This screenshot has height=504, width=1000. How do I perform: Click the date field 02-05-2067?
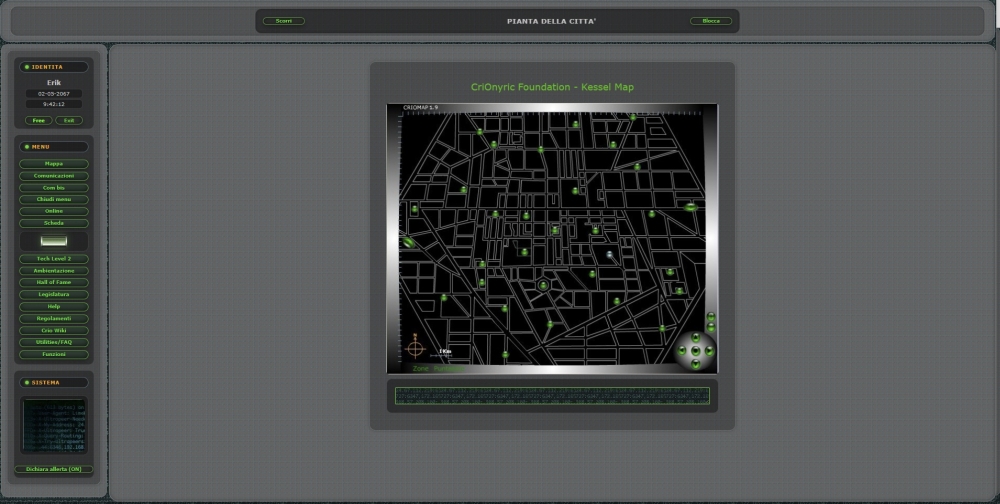tap(54, 94)
